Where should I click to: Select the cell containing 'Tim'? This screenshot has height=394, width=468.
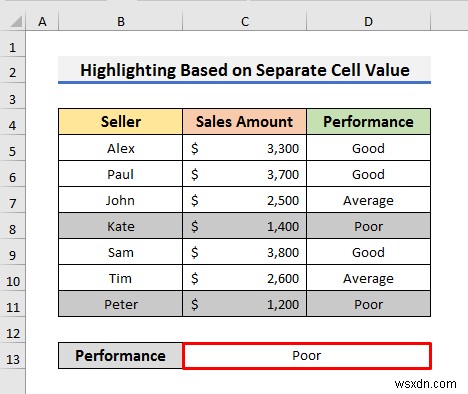pos(121,278)
